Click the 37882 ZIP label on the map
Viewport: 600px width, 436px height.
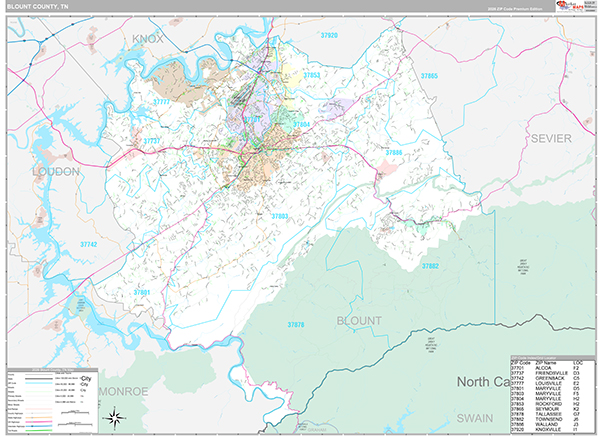coord(430,266)
